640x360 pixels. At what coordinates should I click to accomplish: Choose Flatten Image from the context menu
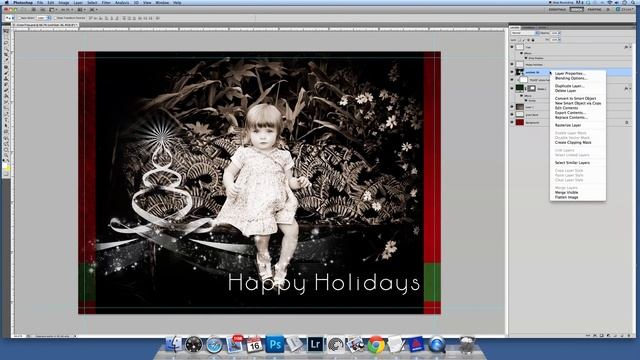(x=567, y=197)
